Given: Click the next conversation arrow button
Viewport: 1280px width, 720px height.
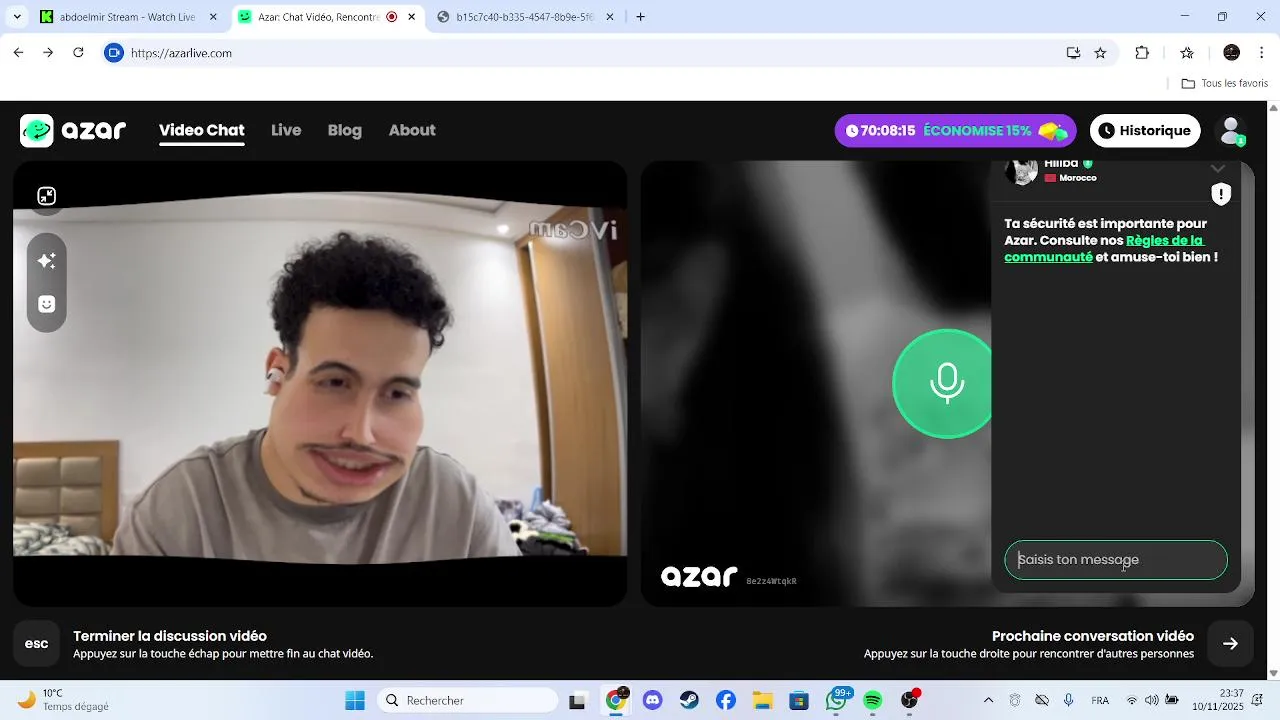Looking at the screenshot, I should point(1230,644).
